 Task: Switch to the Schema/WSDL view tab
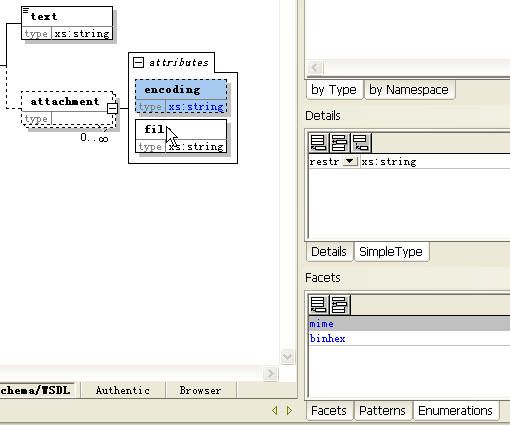(36, 390)
